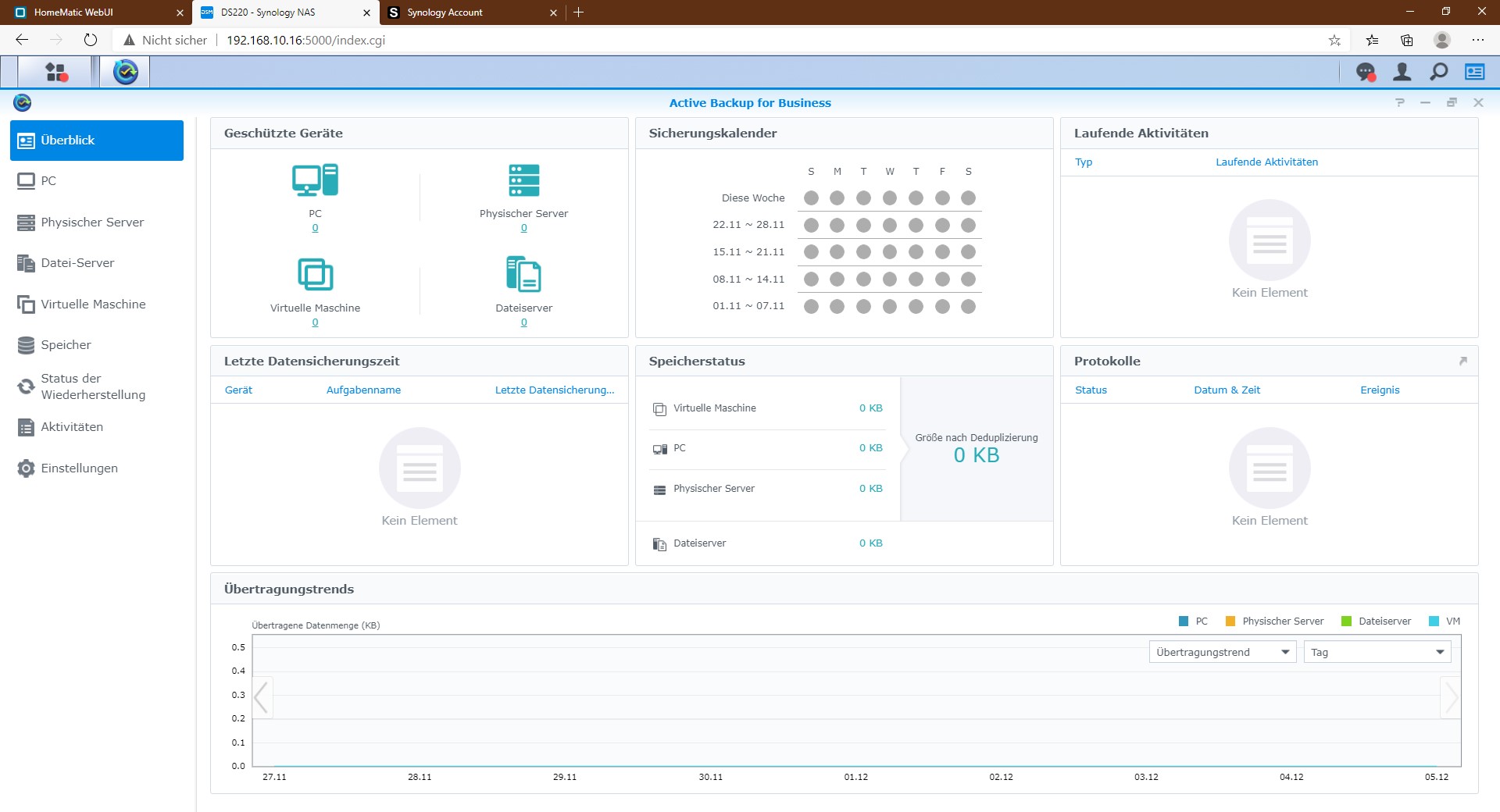Sort Protokolle by Status column

click(x=1091, y=390)
